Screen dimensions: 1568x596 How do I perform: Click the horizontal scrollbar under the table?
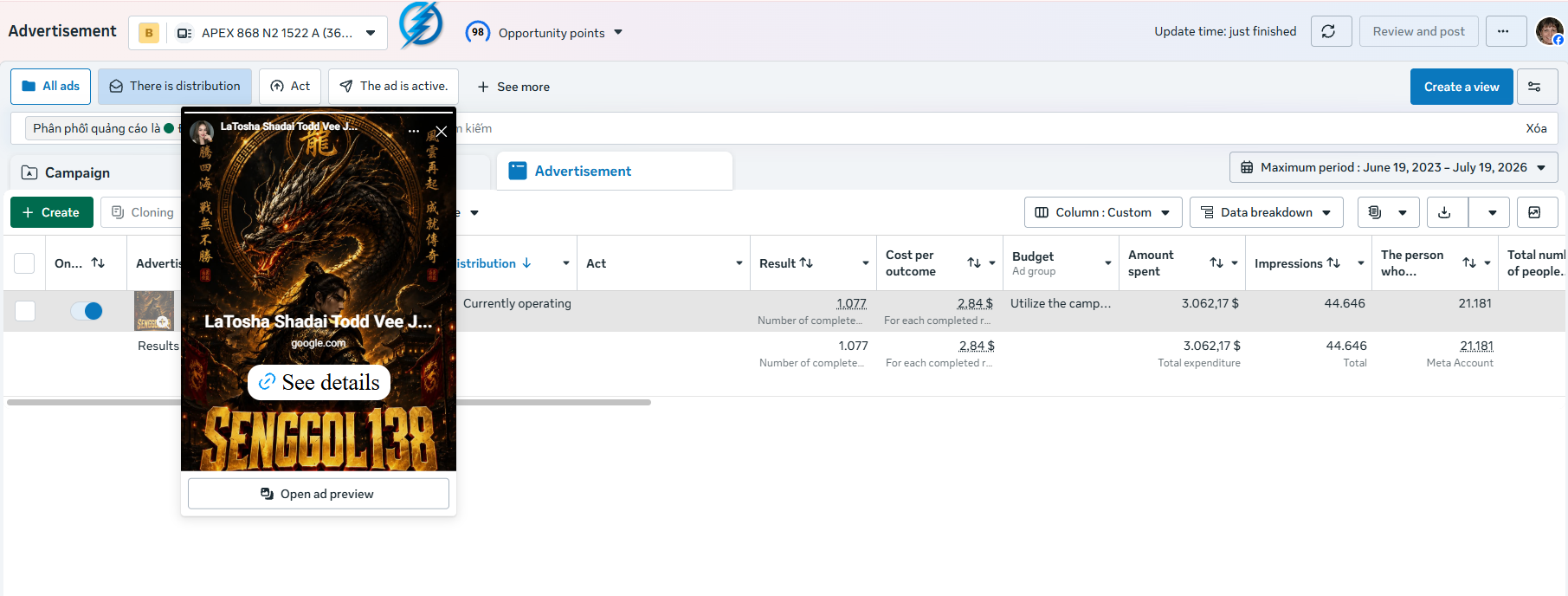[x=329, y=402]
